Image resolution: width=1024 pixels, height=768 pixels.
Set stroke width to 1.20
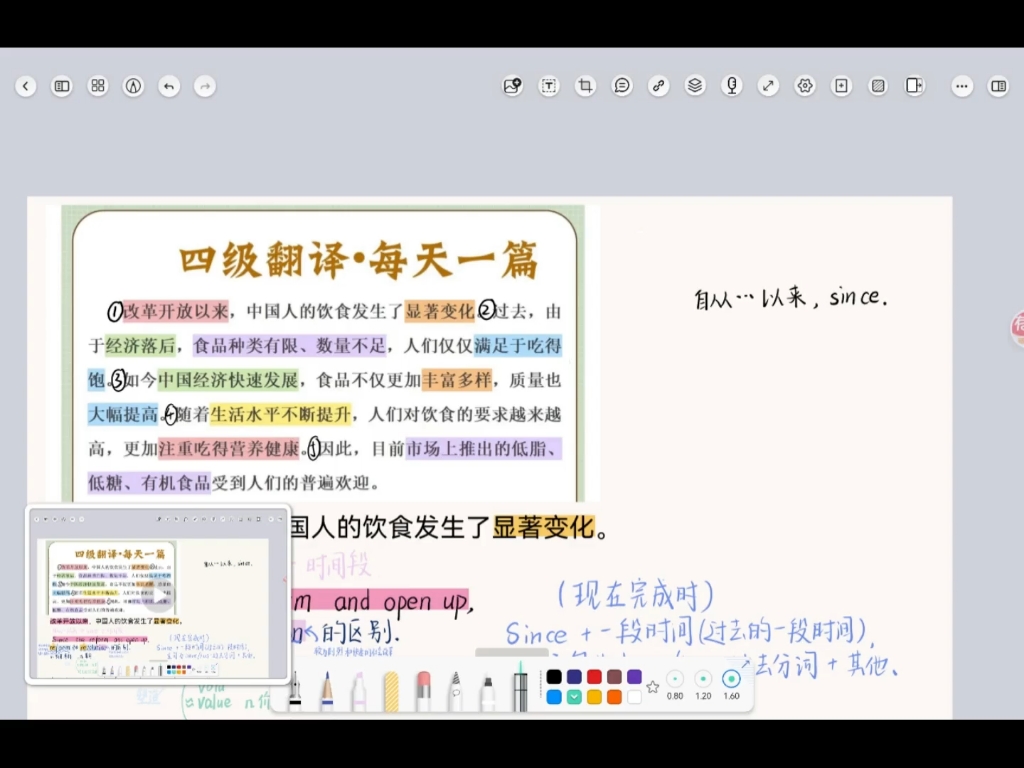(x=703, y=684)
